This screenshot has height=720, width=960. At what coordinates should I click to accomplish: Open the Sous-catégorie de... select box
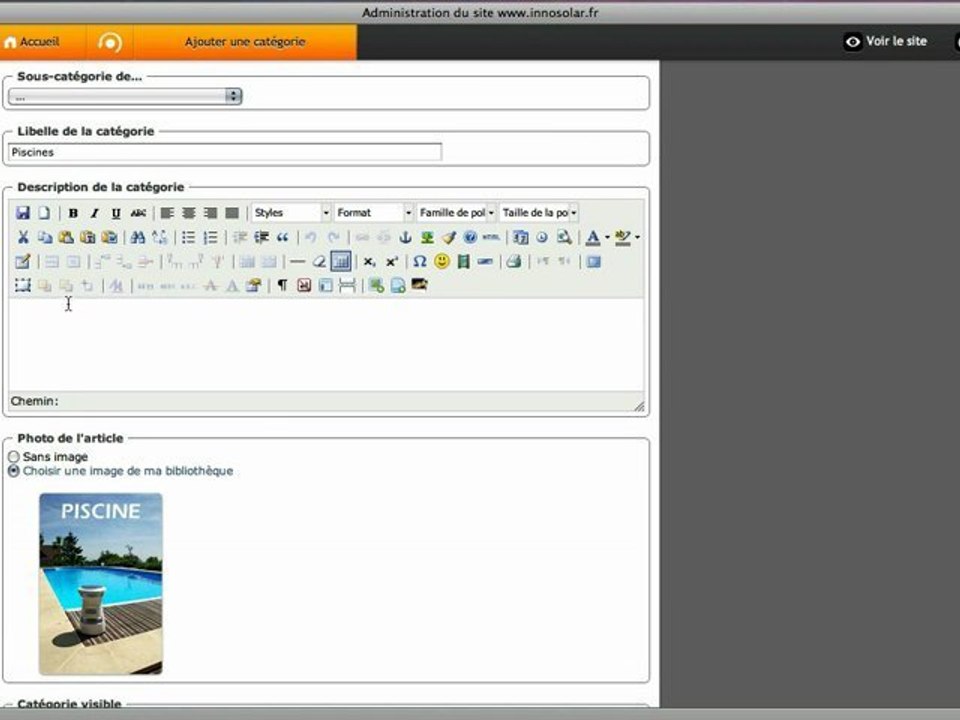point(125,96)
